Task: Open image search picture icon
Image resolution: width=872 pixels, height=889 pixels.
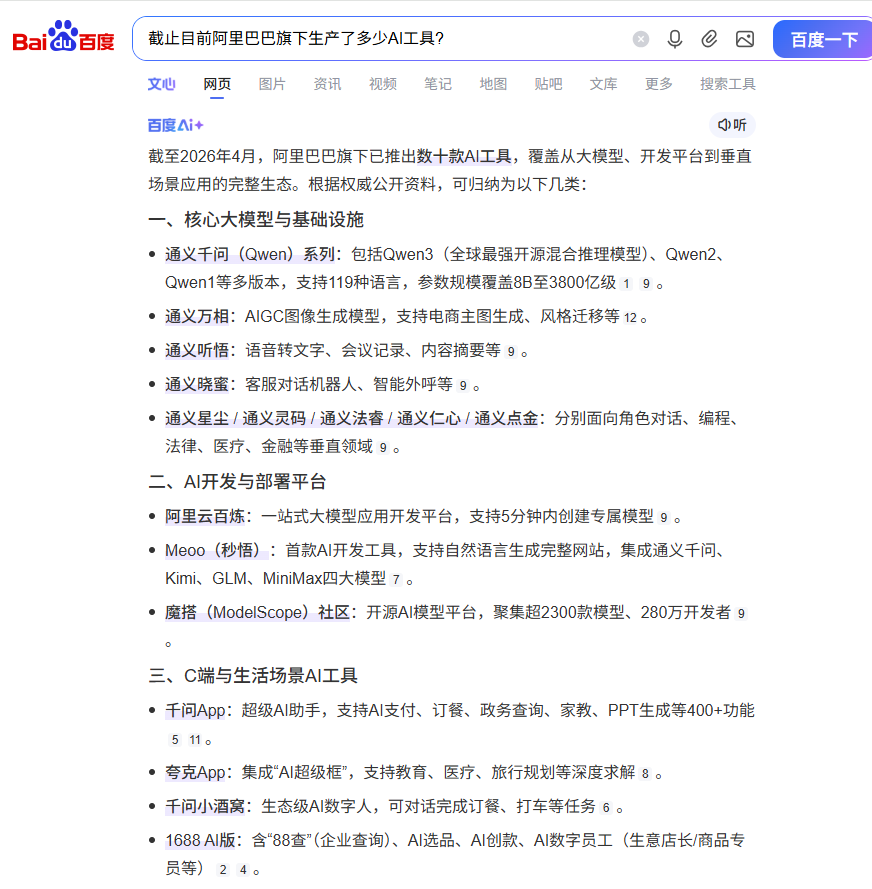Action: pyautogui.click(x=744, y=39)
